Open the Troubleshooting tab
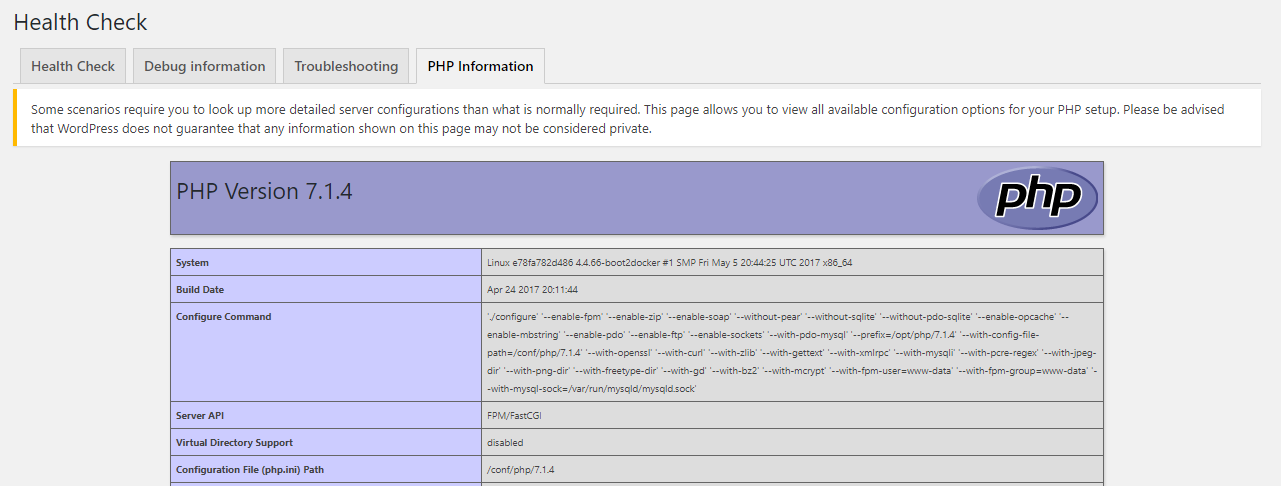1281x486 pixels. [x=346, y=66]
